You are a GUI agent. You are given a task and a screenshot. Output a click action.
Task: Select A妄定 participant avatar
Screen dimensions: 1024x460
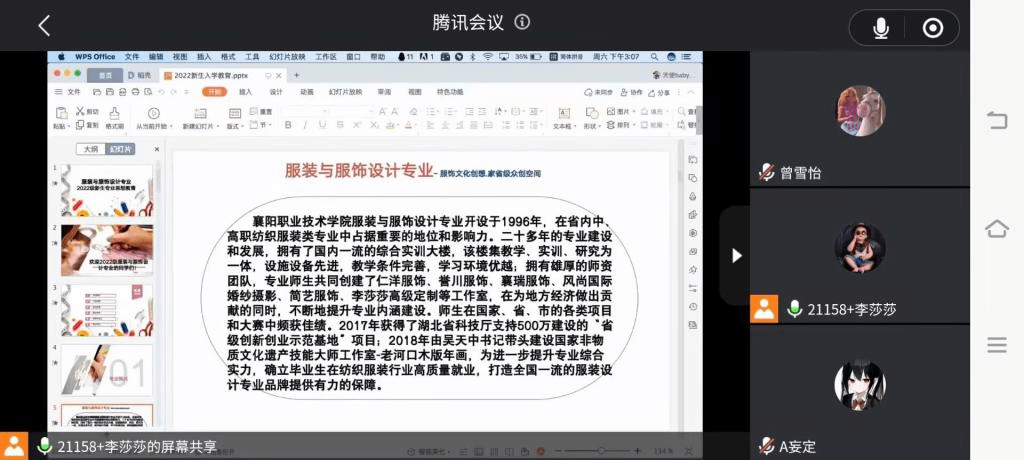pos(859,385)
